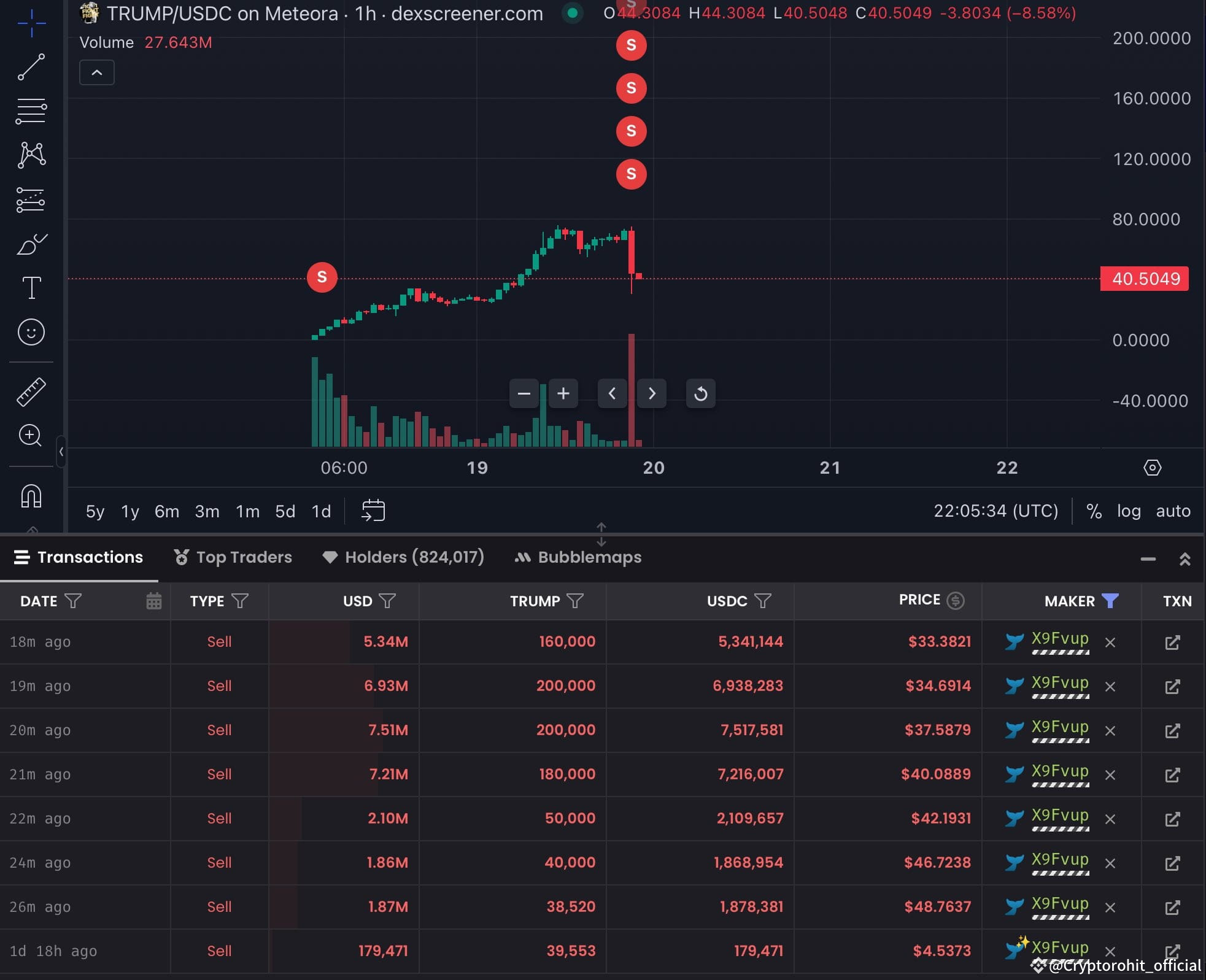
Task: Click the sell marker near 120.0000 level
Action: [x=631, y=174]
